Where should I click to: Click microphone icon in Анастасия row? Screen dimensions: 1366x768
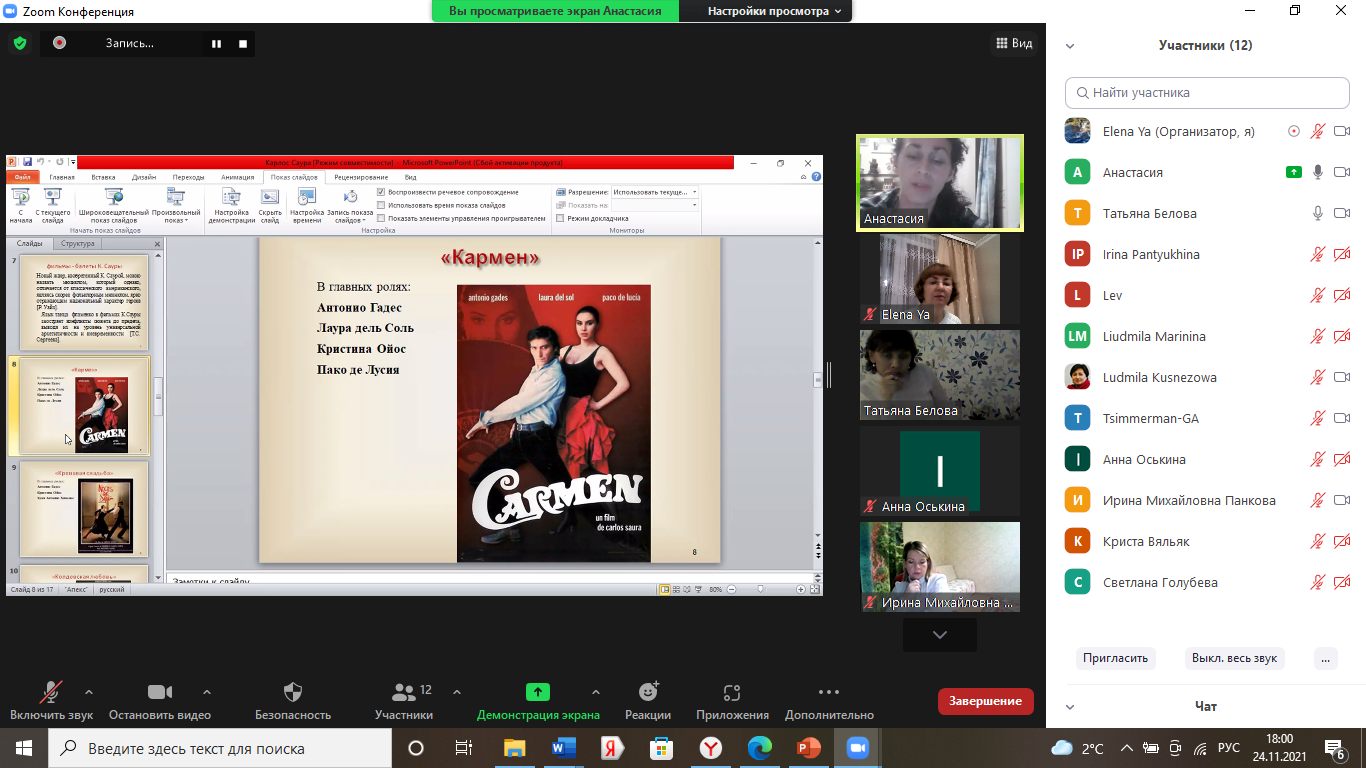1318,172
